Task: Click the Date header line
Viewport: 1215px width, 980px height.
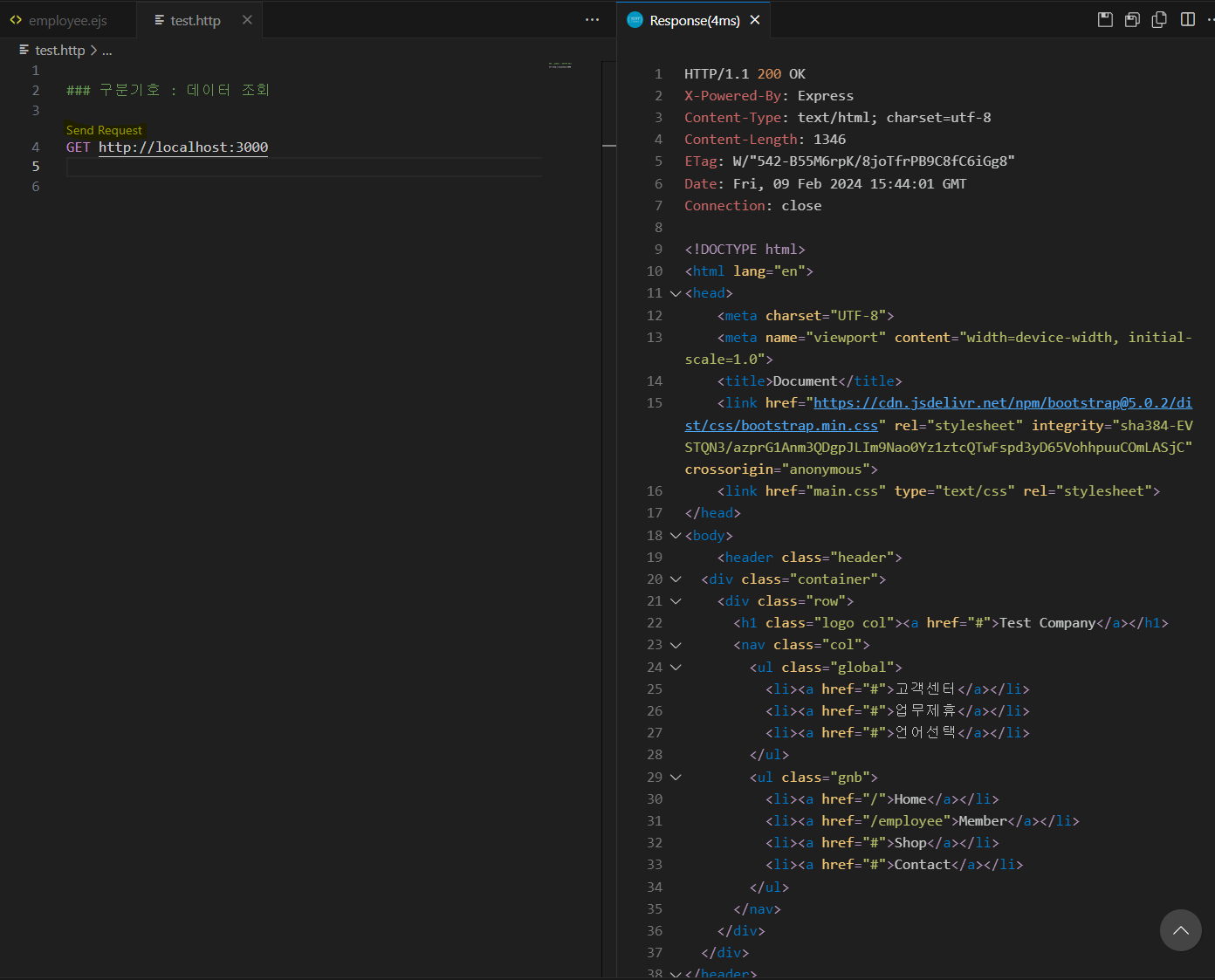Action: tap(825, 183)
